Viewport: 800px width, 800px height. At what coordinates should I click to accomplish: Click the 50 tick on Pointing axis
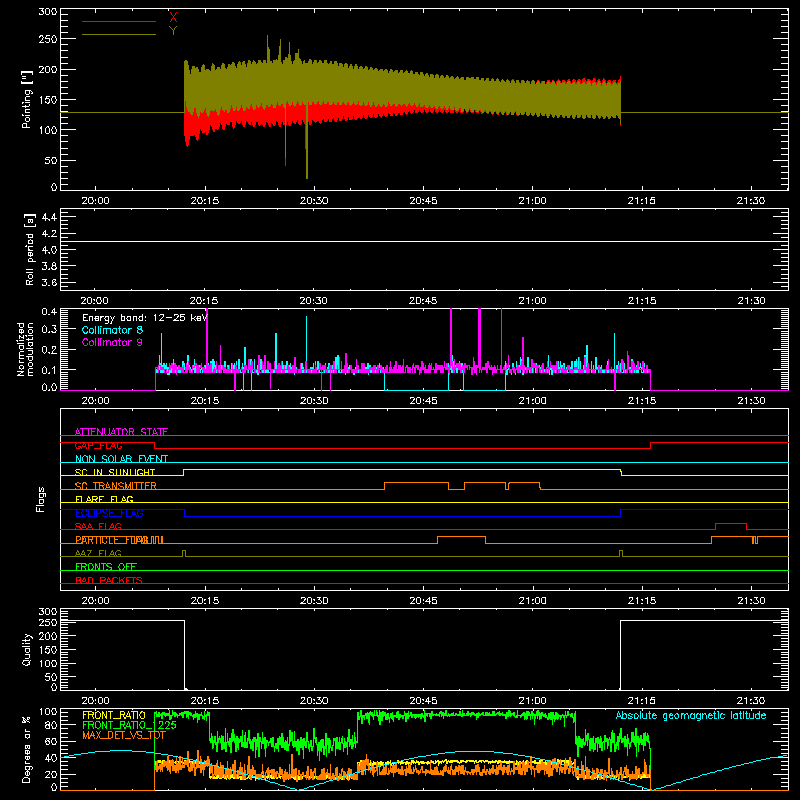pos(51,161)
